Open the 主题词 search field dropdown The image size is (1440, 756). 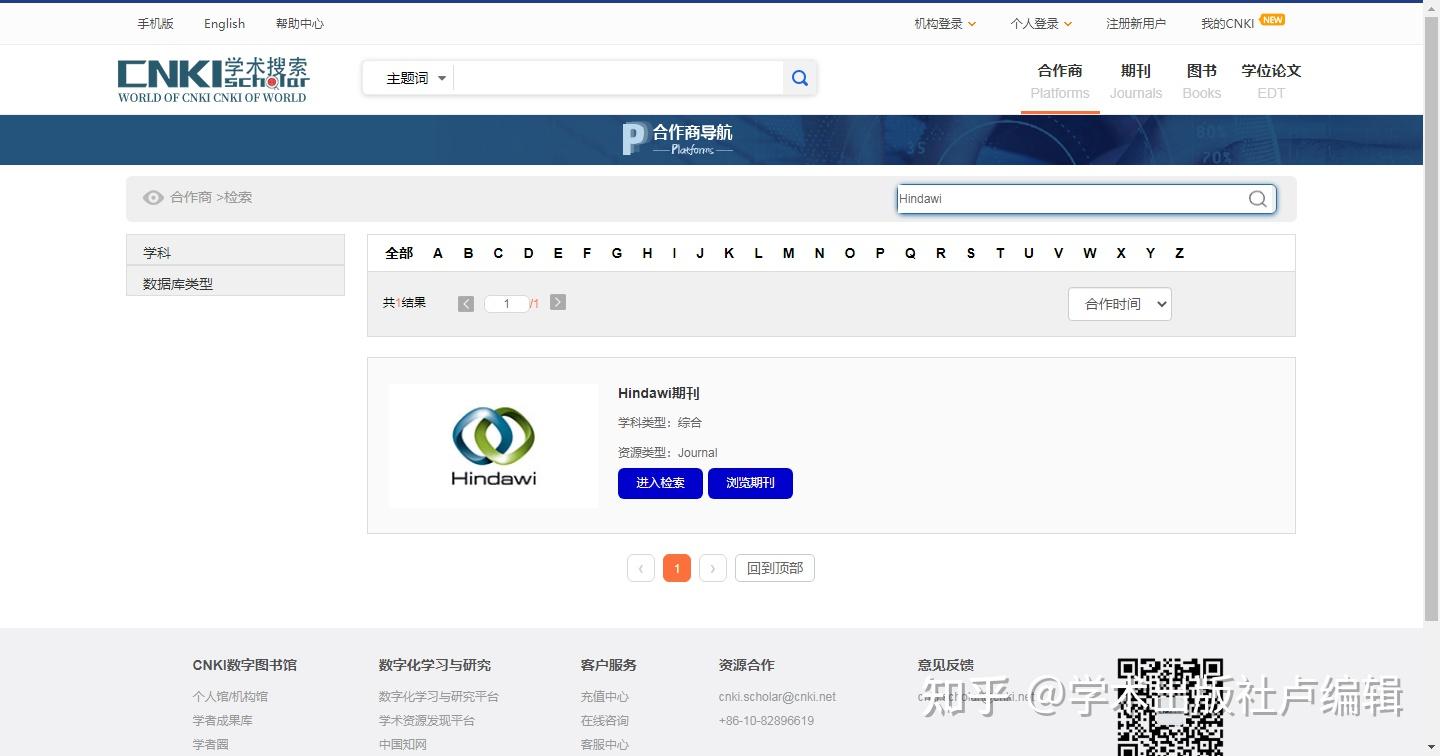pos(416,78)
